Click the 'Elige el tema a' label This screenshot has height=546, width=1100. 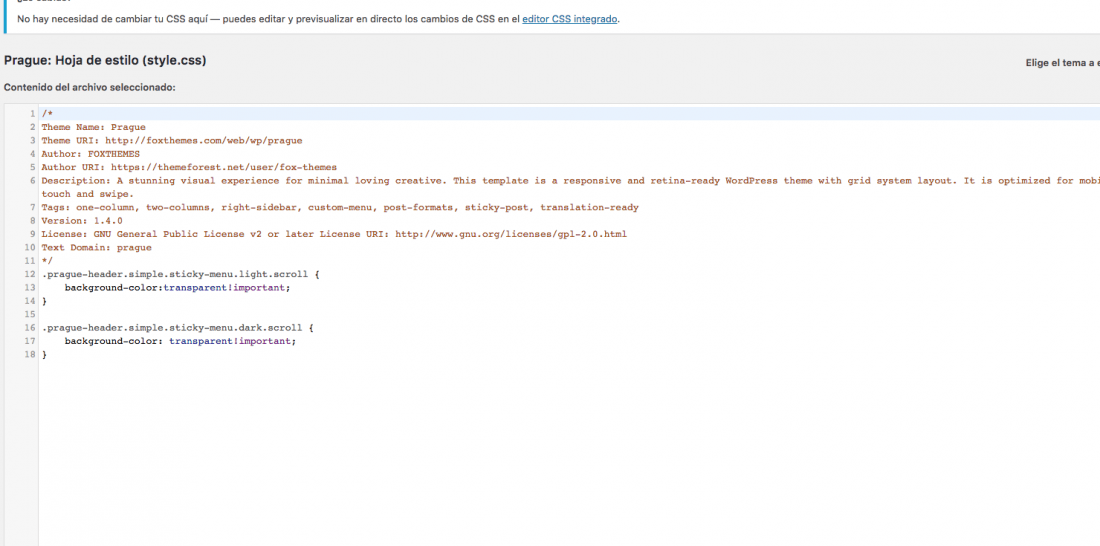point(1062,62)
